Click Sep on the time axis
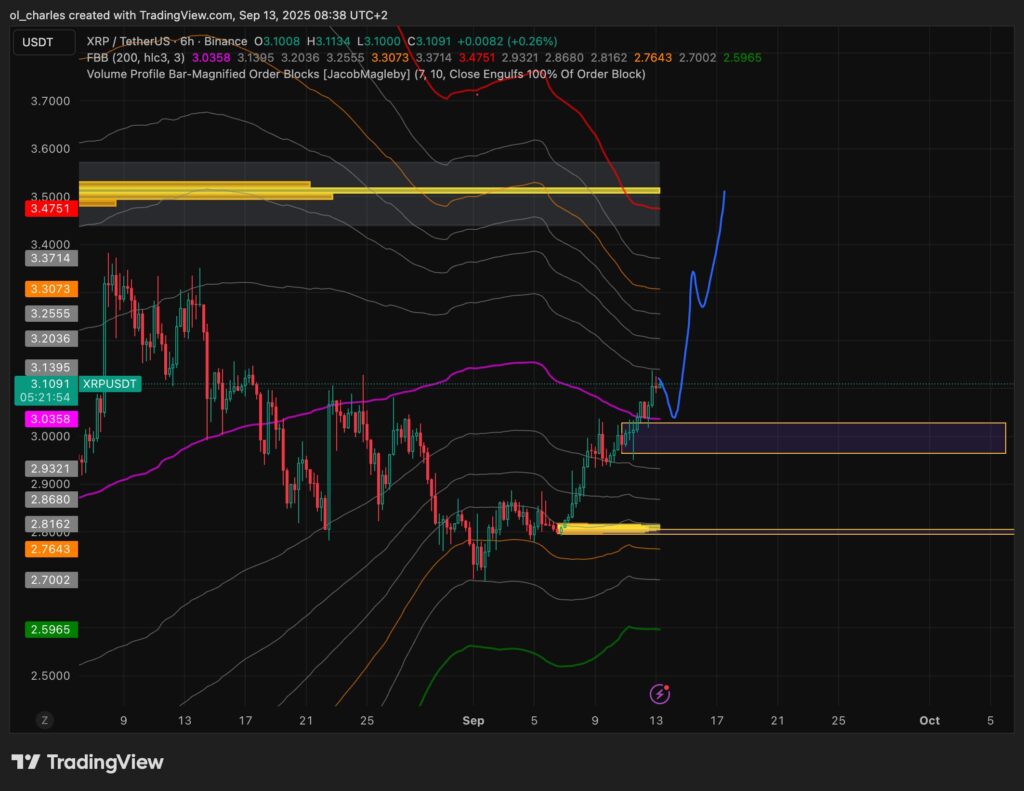Viewport: 1024px width, 791px height. pyautogui.click(x=473, y=720)
